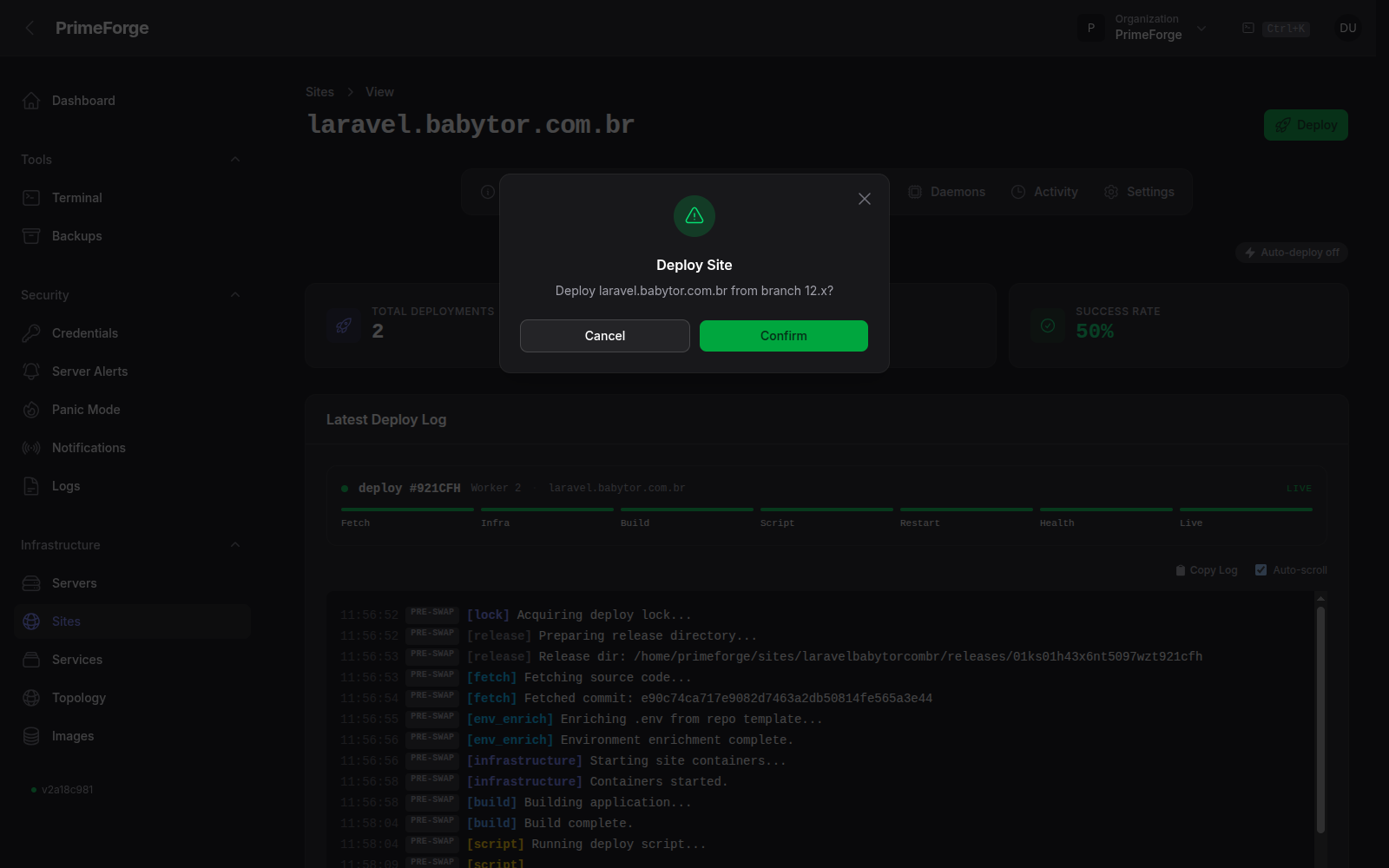Confirm the site deployment
1389x868 pixels.
click(783, 336)
